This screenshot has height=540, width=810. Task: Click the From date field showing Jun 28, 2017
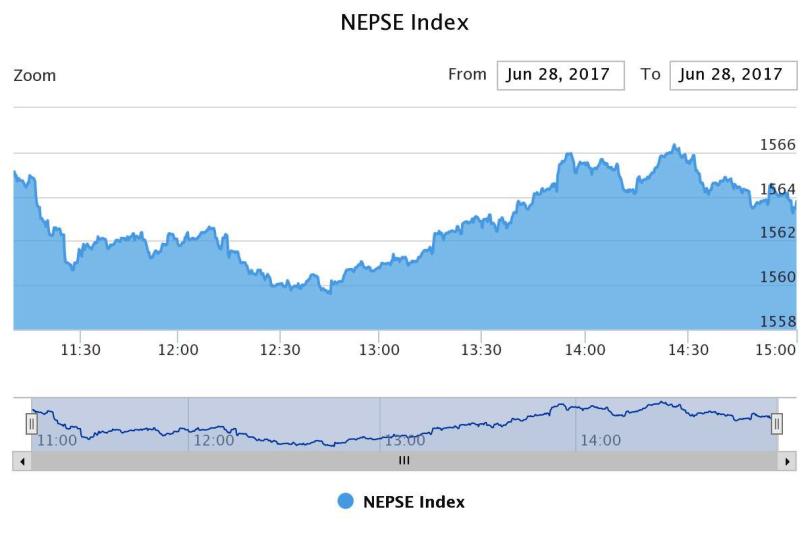[560, 75]
